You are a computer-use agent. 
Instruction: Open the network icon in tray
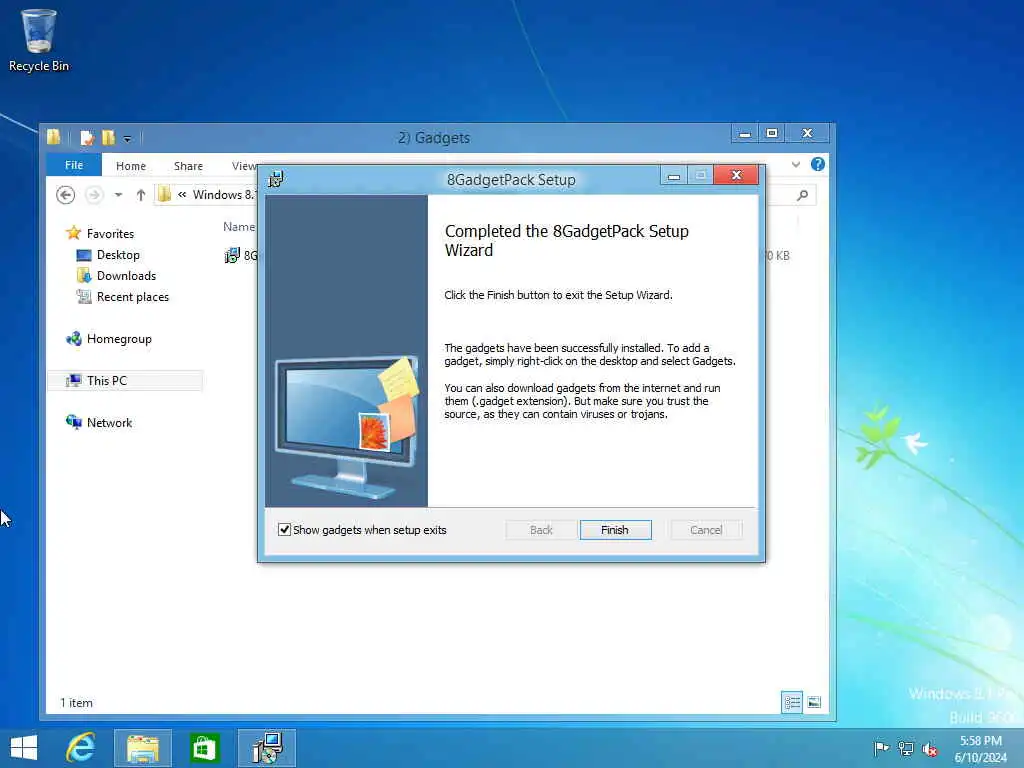tap(906, 748)
